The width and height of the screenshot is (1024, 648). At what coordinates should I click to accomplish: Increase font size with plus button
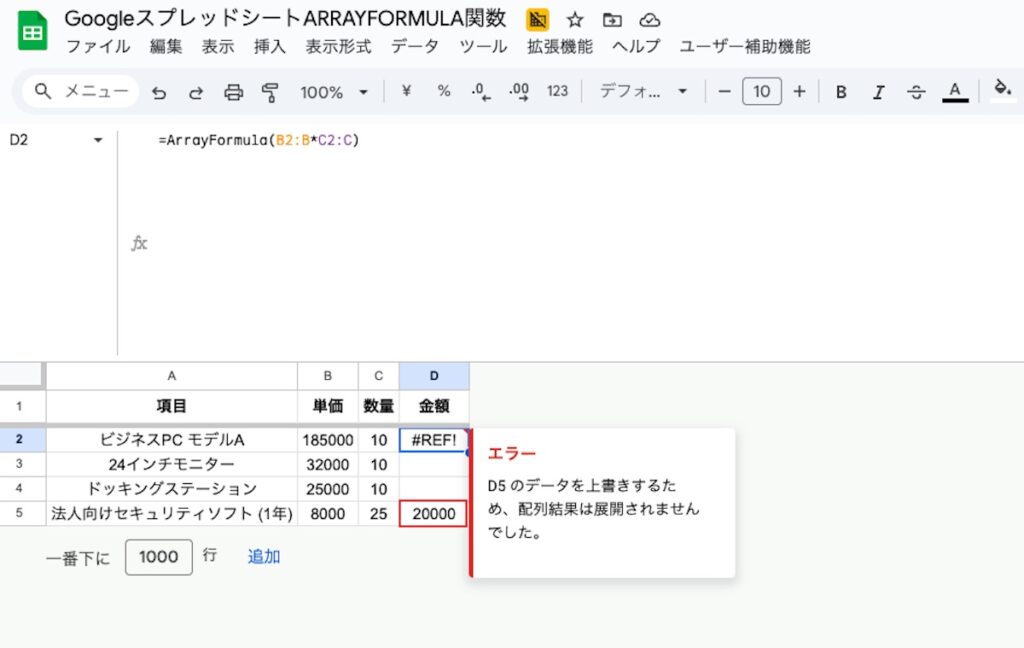pyautogui.click(x=799, y=91)
